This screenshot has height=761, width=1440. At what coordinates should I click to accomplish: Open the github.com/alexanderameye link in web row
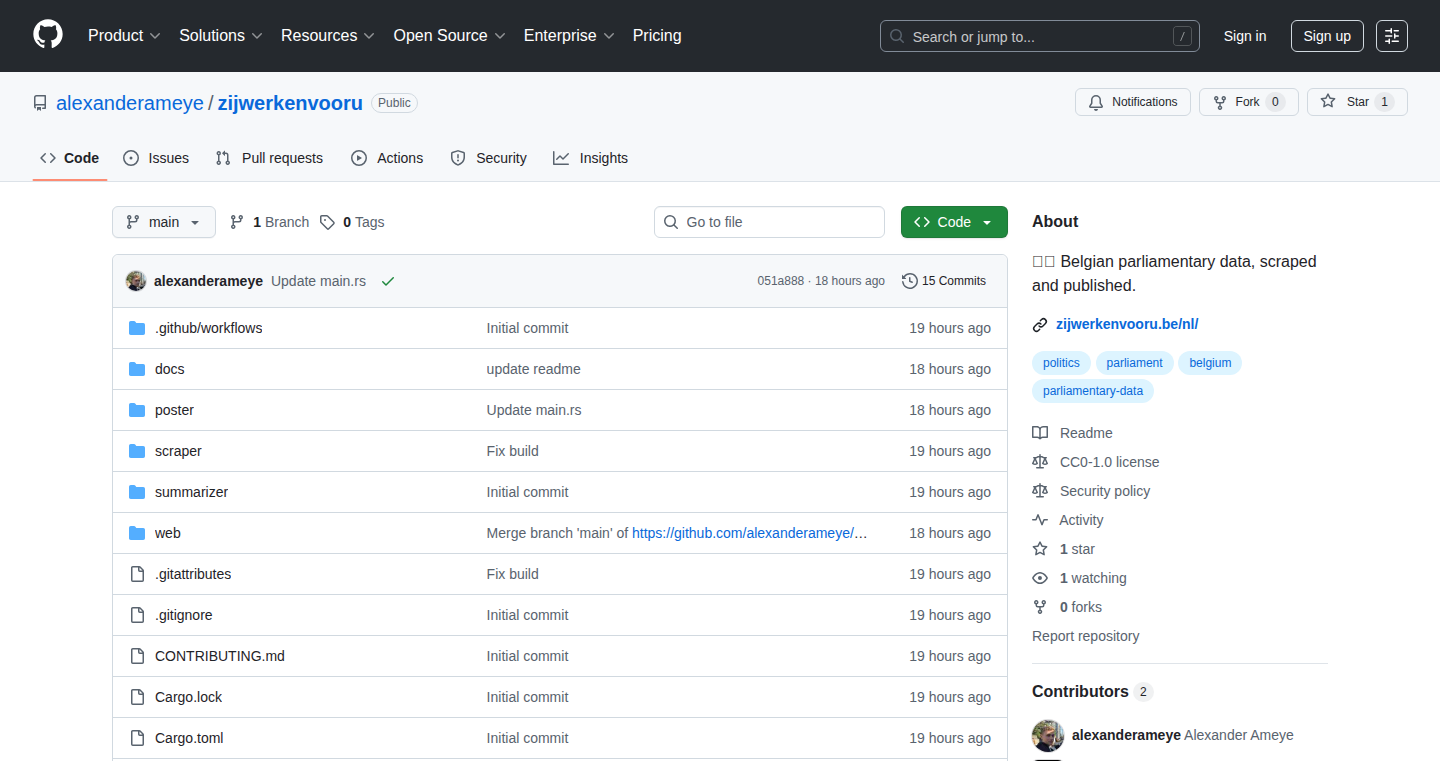click(750, 533)
